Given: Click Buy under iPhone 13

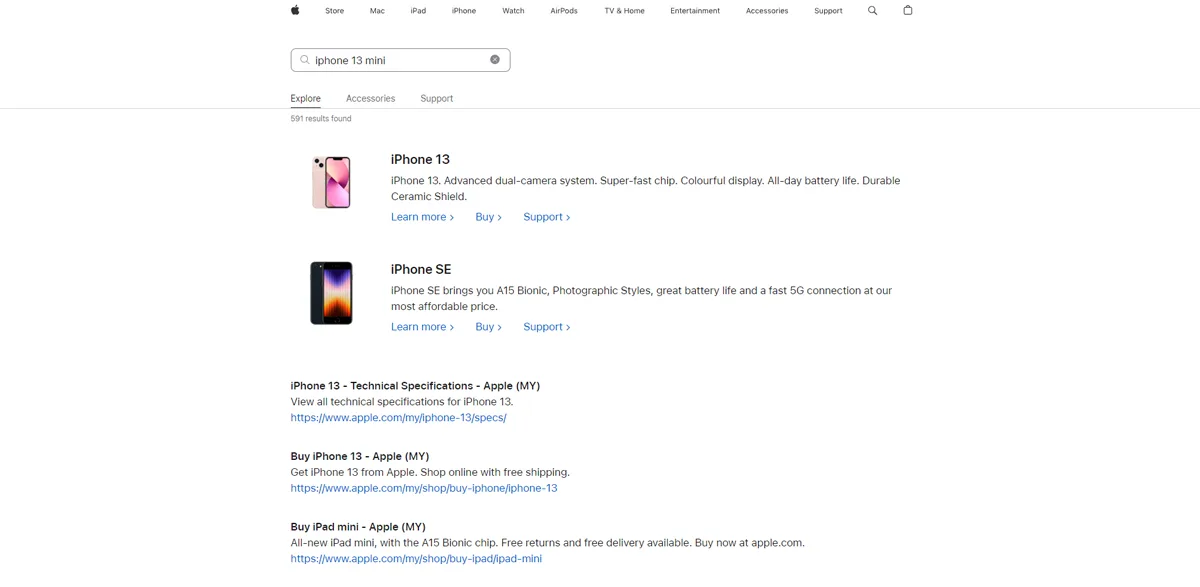Looking at the screenshot, I should (x=488, y=217).
